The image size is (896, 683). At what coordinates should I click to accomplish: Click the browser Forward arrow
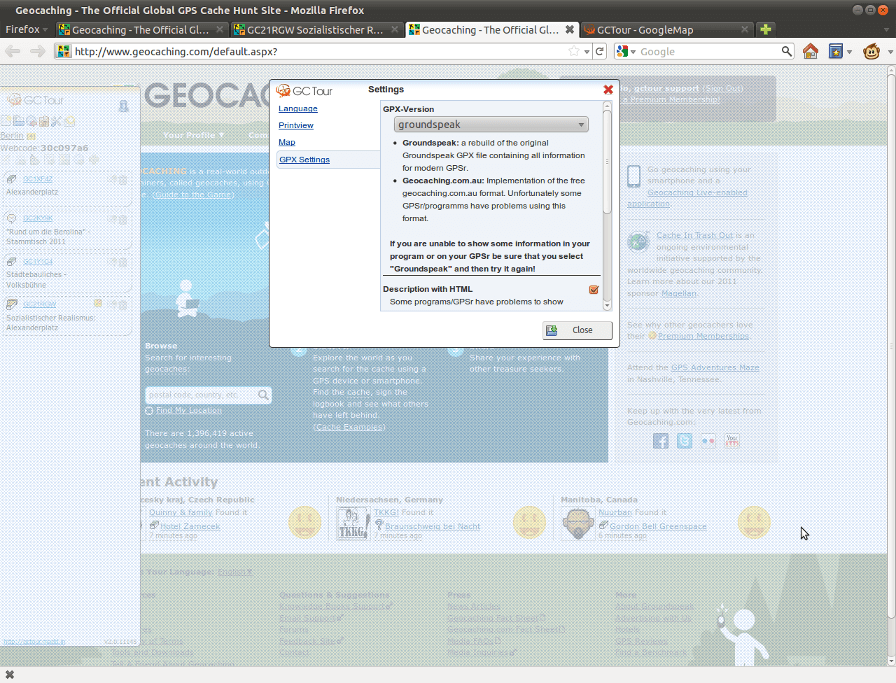[38, 51]
